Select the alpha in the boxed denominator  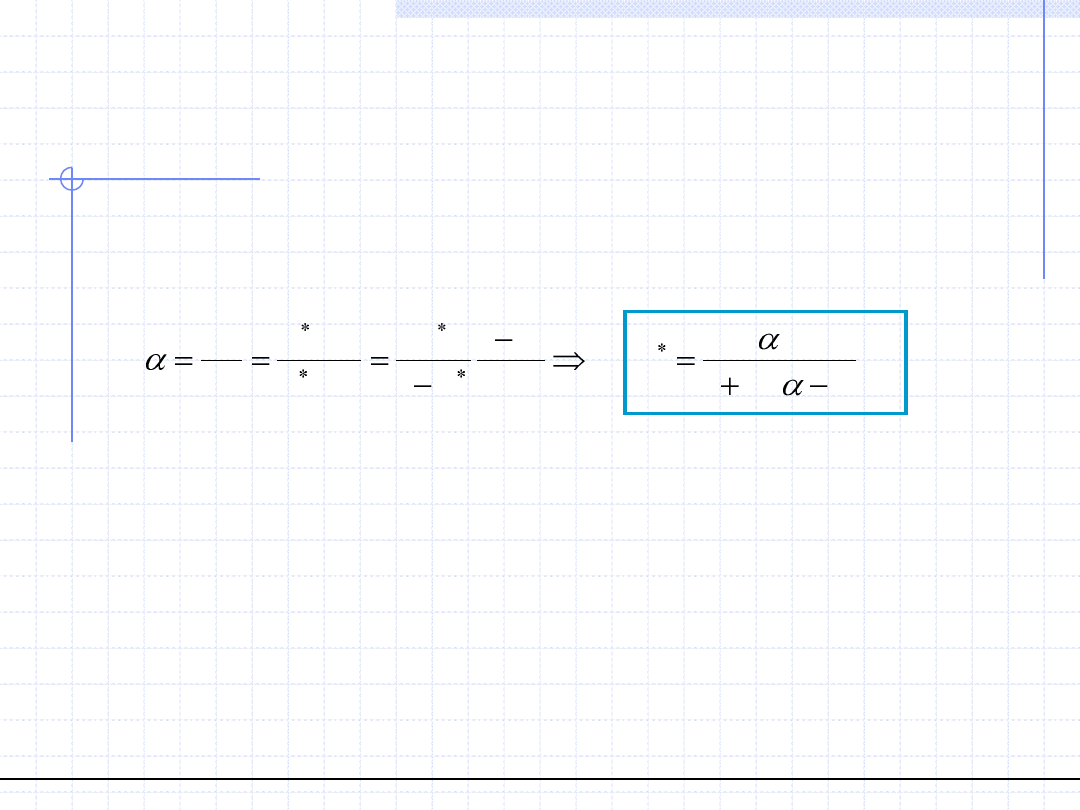[792, 387]
